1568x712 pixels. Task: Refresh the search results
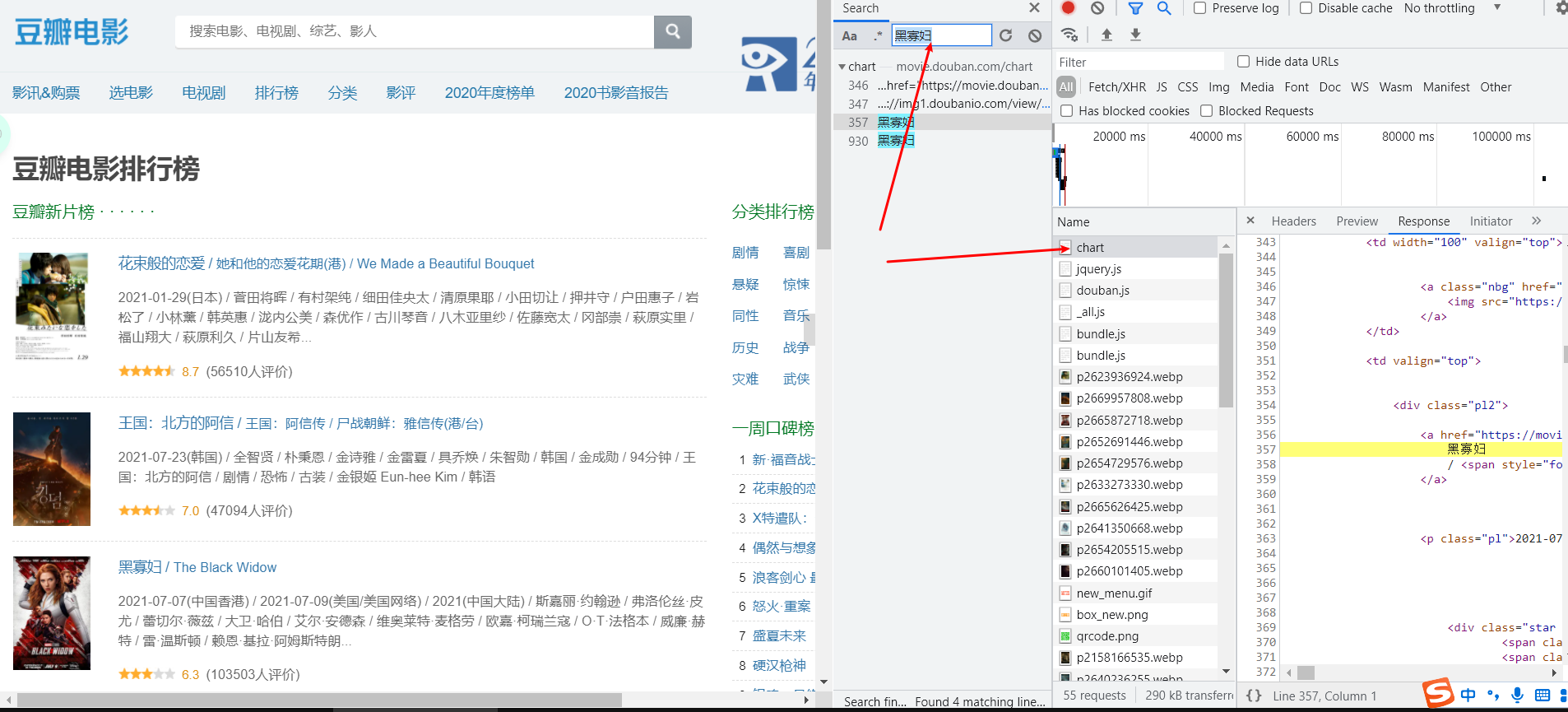[1006, 35]
